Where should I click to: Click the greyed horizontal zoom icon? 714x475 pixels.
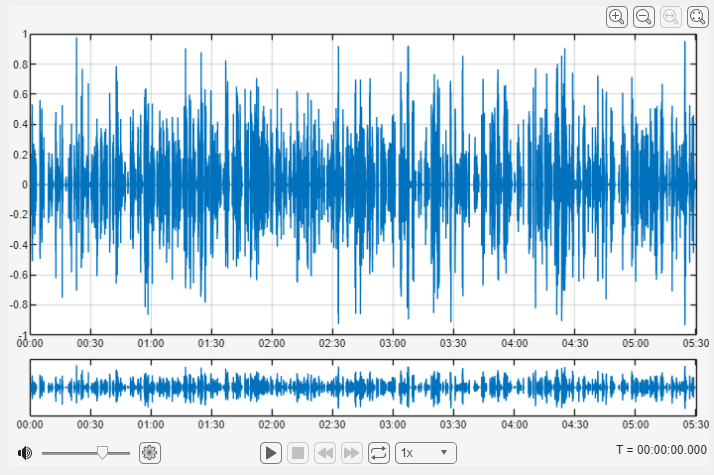pyautogui.click(x=671, y=17)
